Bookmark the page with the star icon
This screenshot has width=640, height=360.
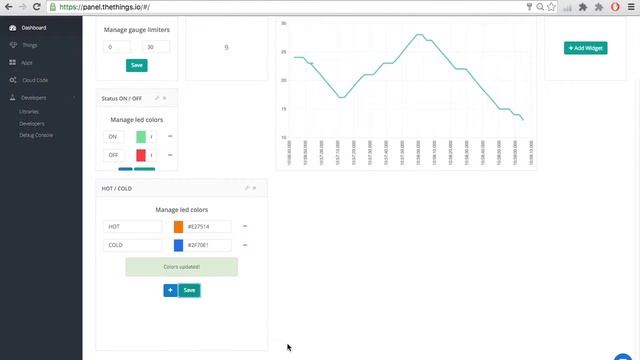[x=551, y=7]
